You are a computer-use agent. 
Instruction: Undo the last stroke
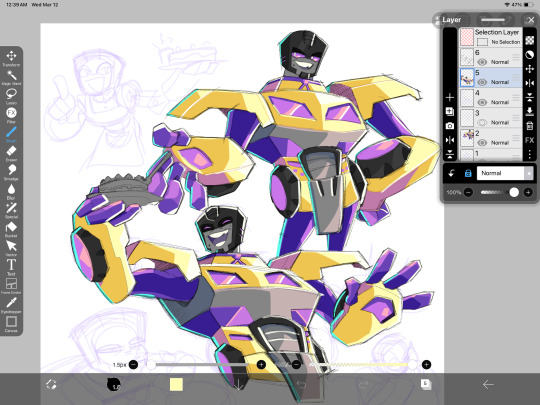click(301, 384)
